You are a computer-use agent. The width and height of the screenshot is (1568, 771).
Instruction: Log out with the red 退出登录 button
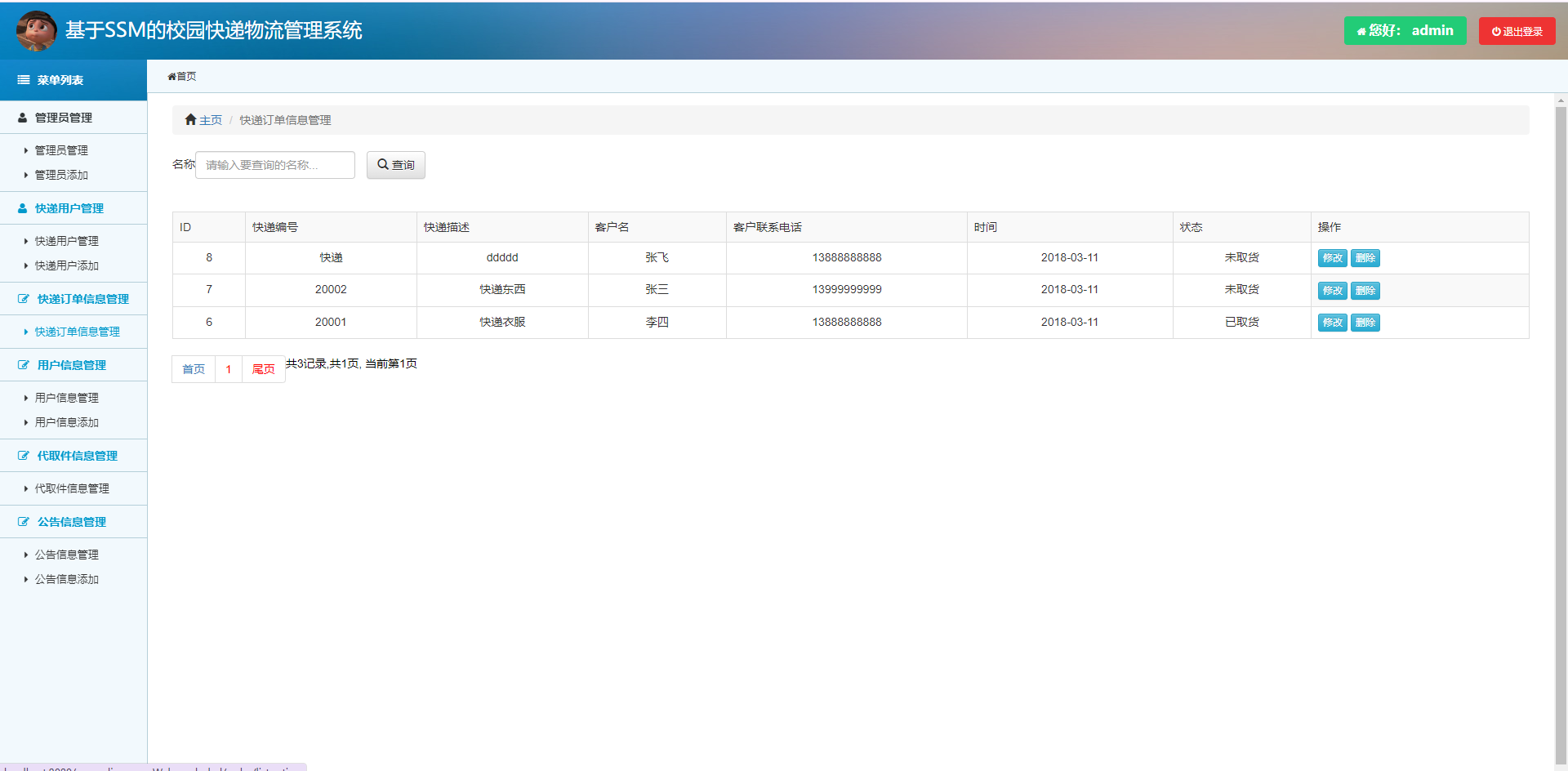1517,31
